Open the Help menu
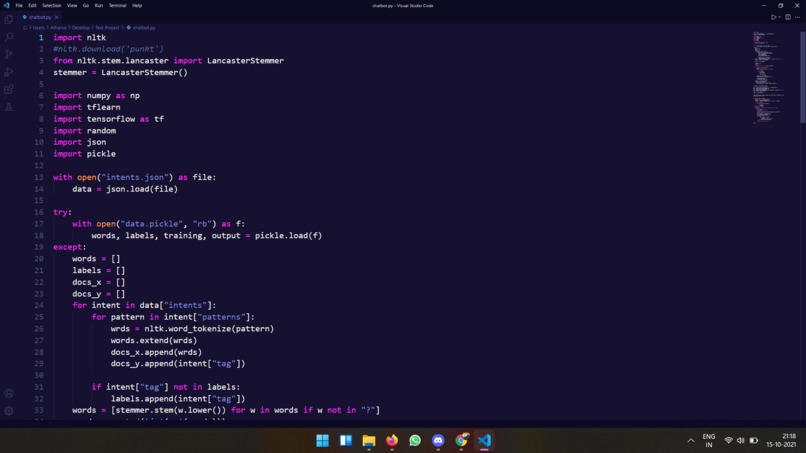806x453 pixels. pyautogui.click(x=137, y=6)
